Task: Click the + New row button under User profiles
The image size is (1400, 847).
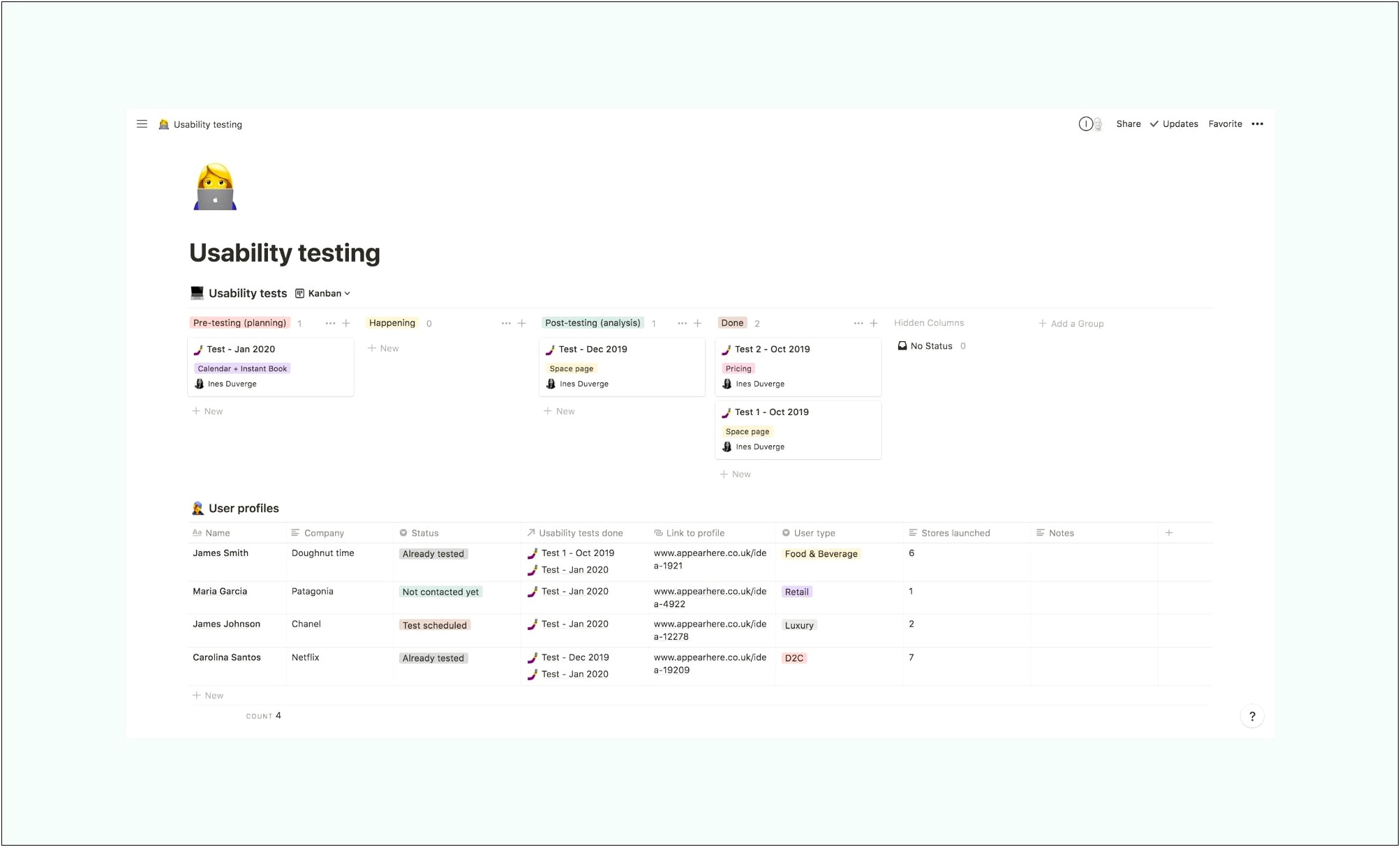Action: [209, 695]
